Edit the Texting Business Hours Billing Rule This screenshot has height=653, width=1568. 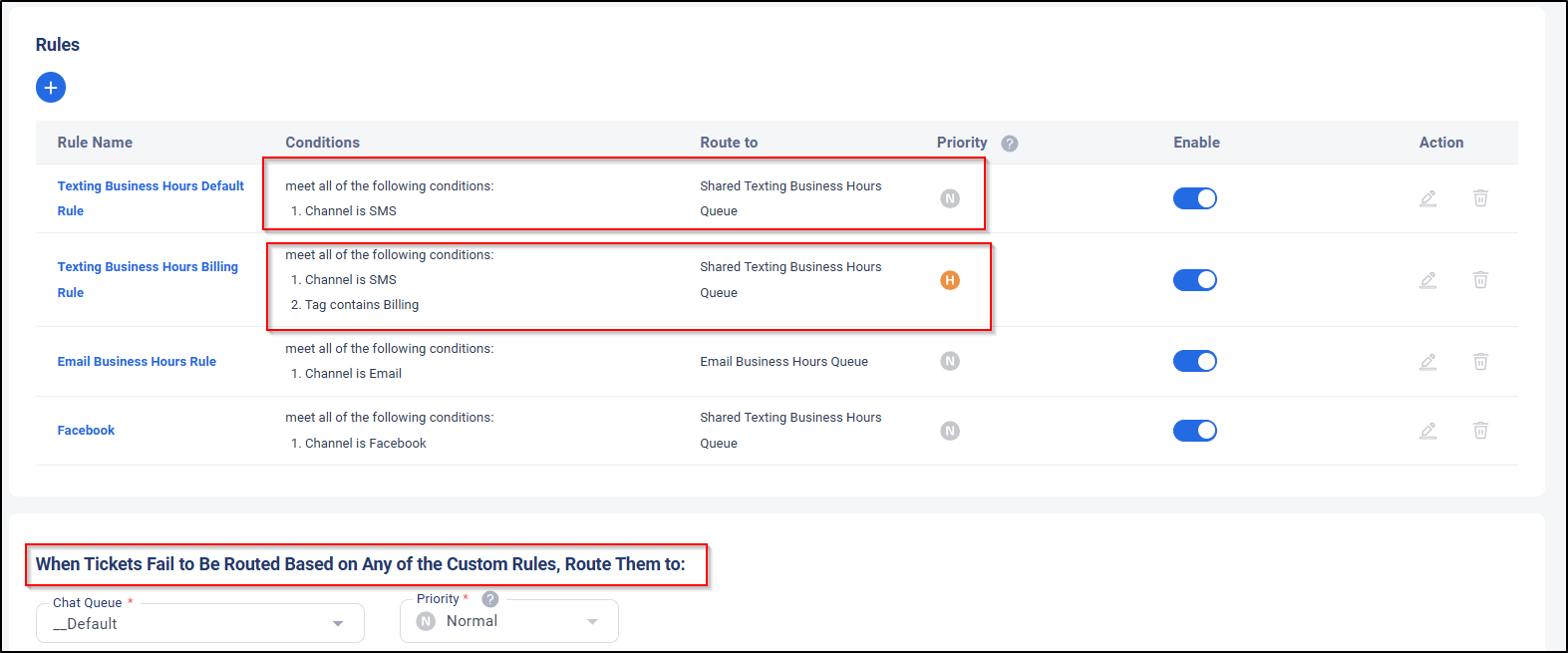pyautogui.click(x=1427, y=280)
